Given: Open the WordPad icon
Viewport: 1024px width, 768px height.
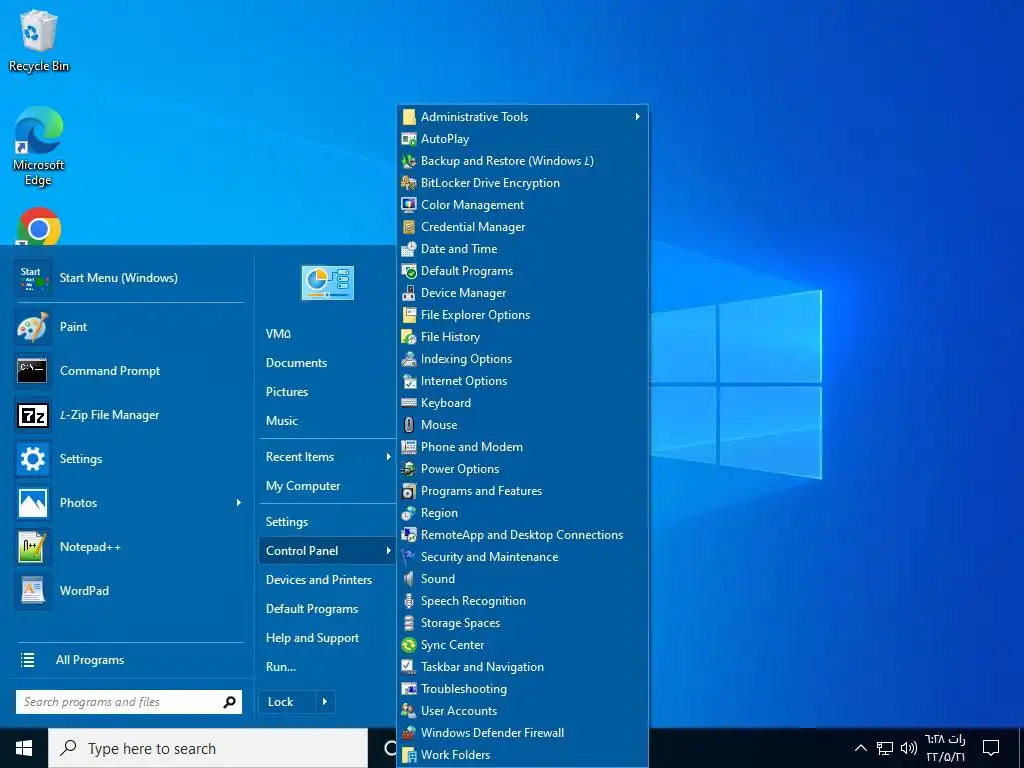Looking at the screenshot, I should point(32,591).
